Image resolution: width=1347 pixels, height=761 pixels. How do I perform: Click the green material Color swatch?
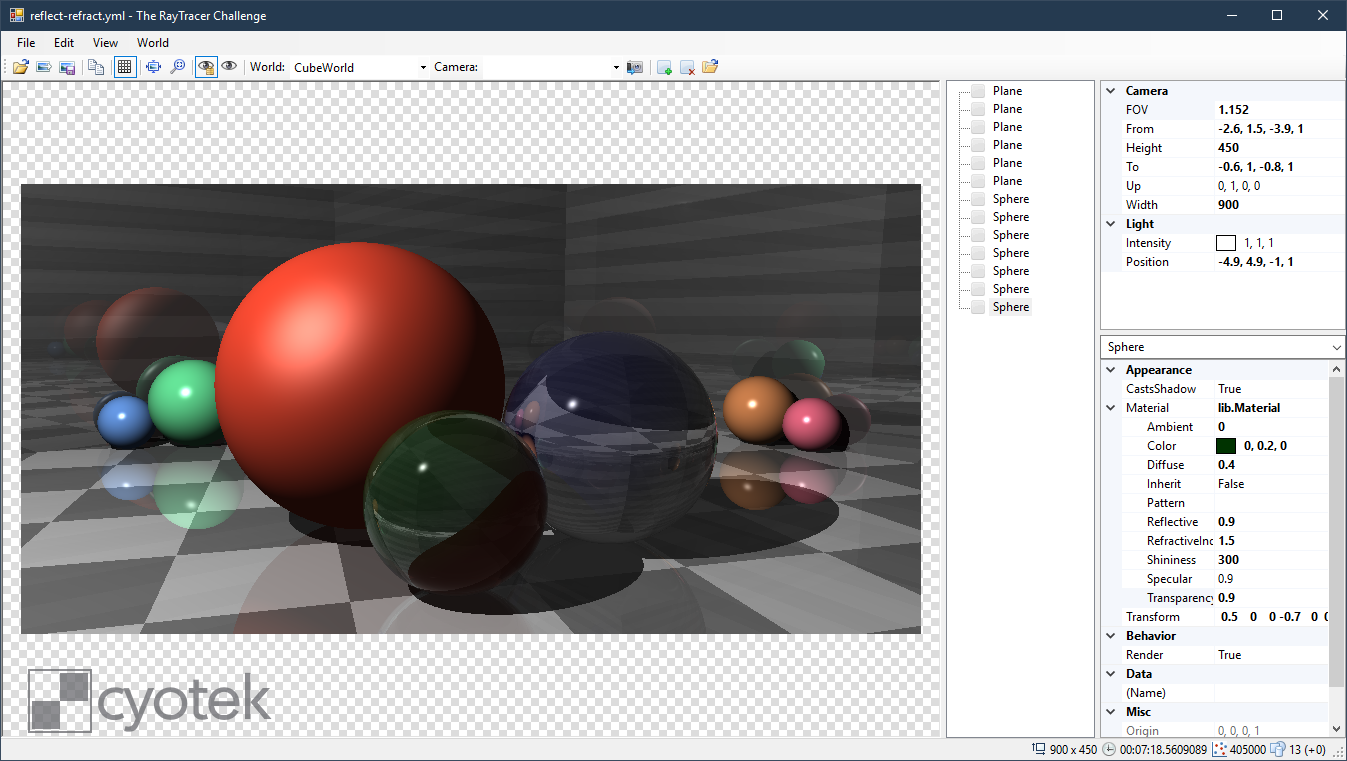(x=1227, y=445)
